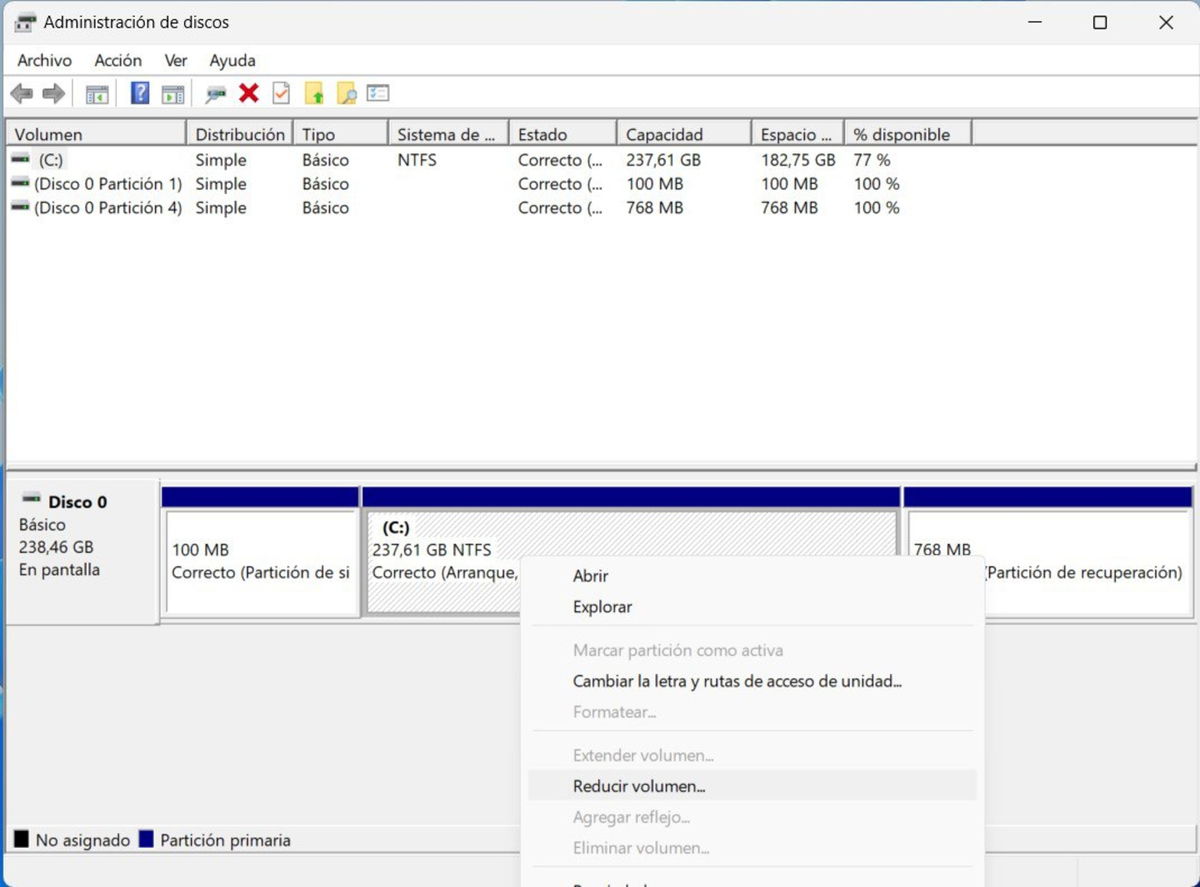Open the Acción menu
The height and width of the screenshot is (887, 1200).
click(x=118, y=60)
